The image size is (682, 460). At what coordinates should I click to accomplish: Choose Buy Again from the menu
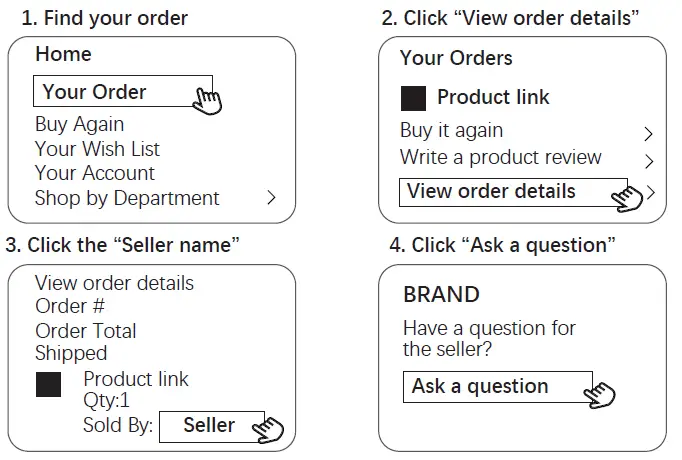[79, 124]
